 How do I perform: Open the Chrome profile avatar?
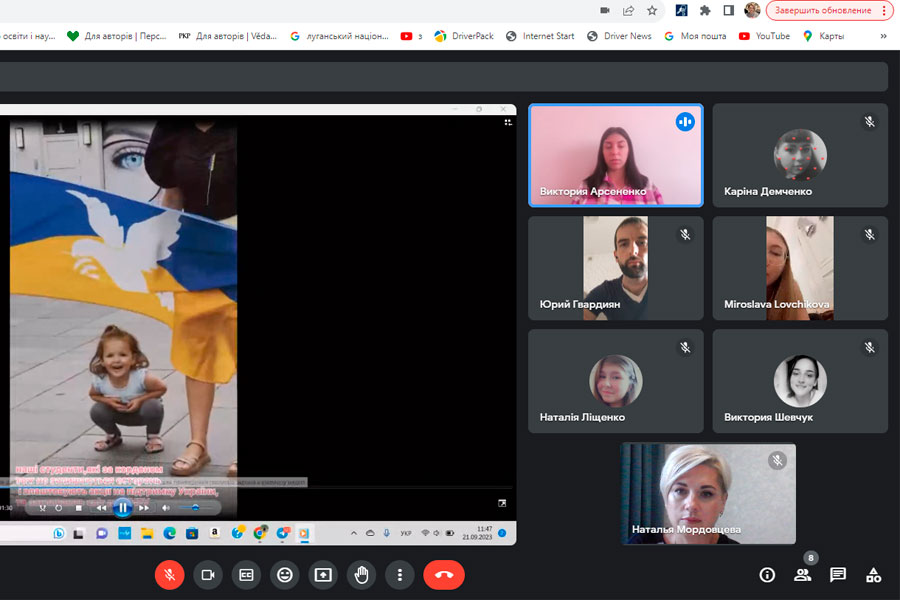click(752, 10)
